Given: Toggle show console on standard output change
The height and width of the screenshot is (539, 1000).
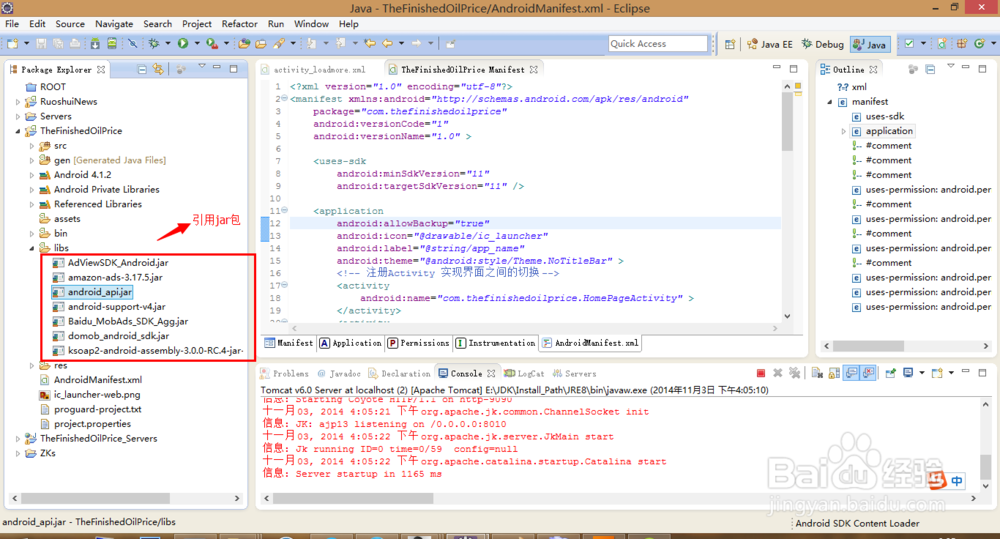Looking at the screenshot, I should point(851,373).
